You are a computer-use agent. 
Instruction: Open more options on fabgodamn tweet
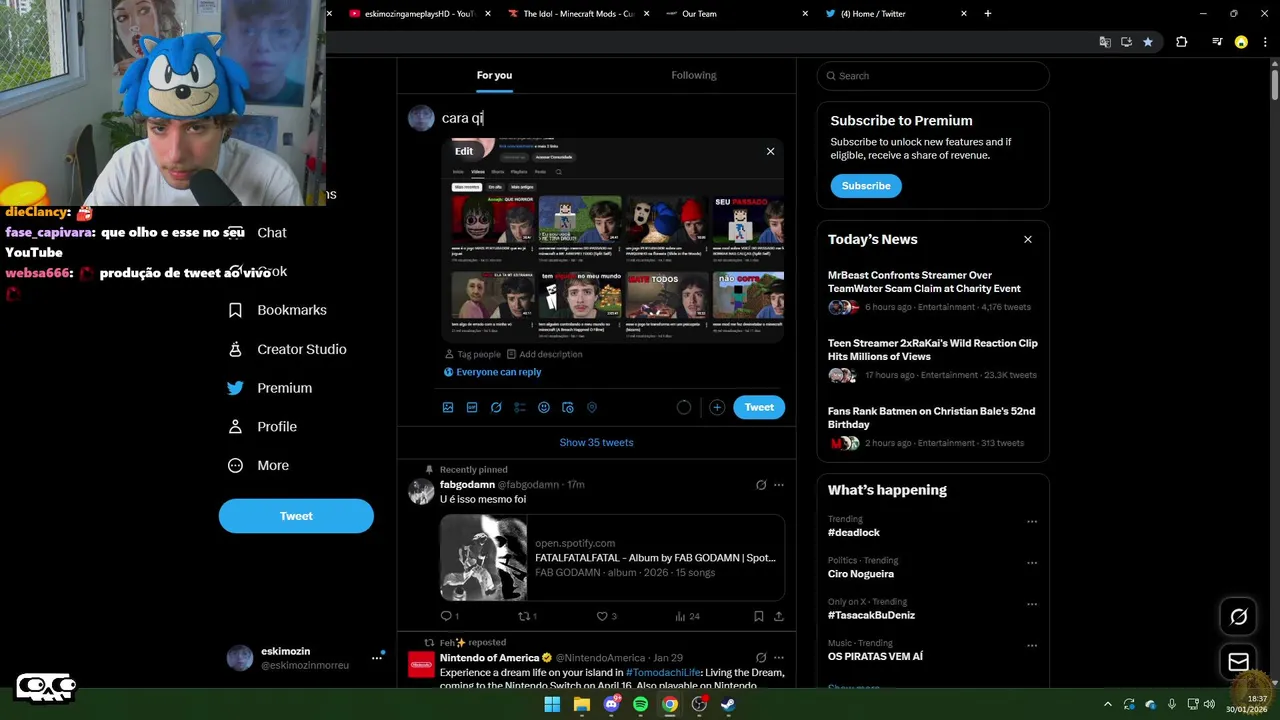coord(779,485)
